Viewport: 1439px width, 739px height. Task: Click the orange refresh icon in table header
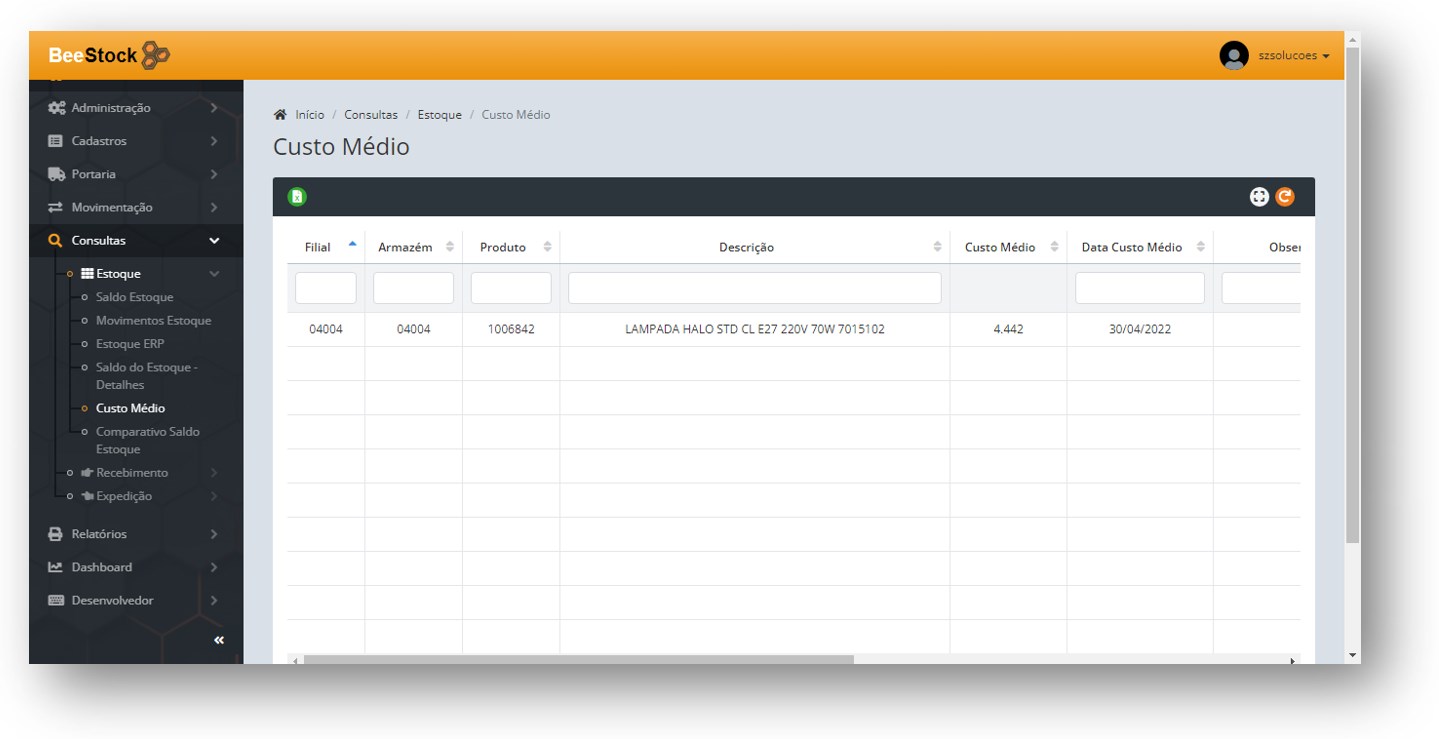1285,197
